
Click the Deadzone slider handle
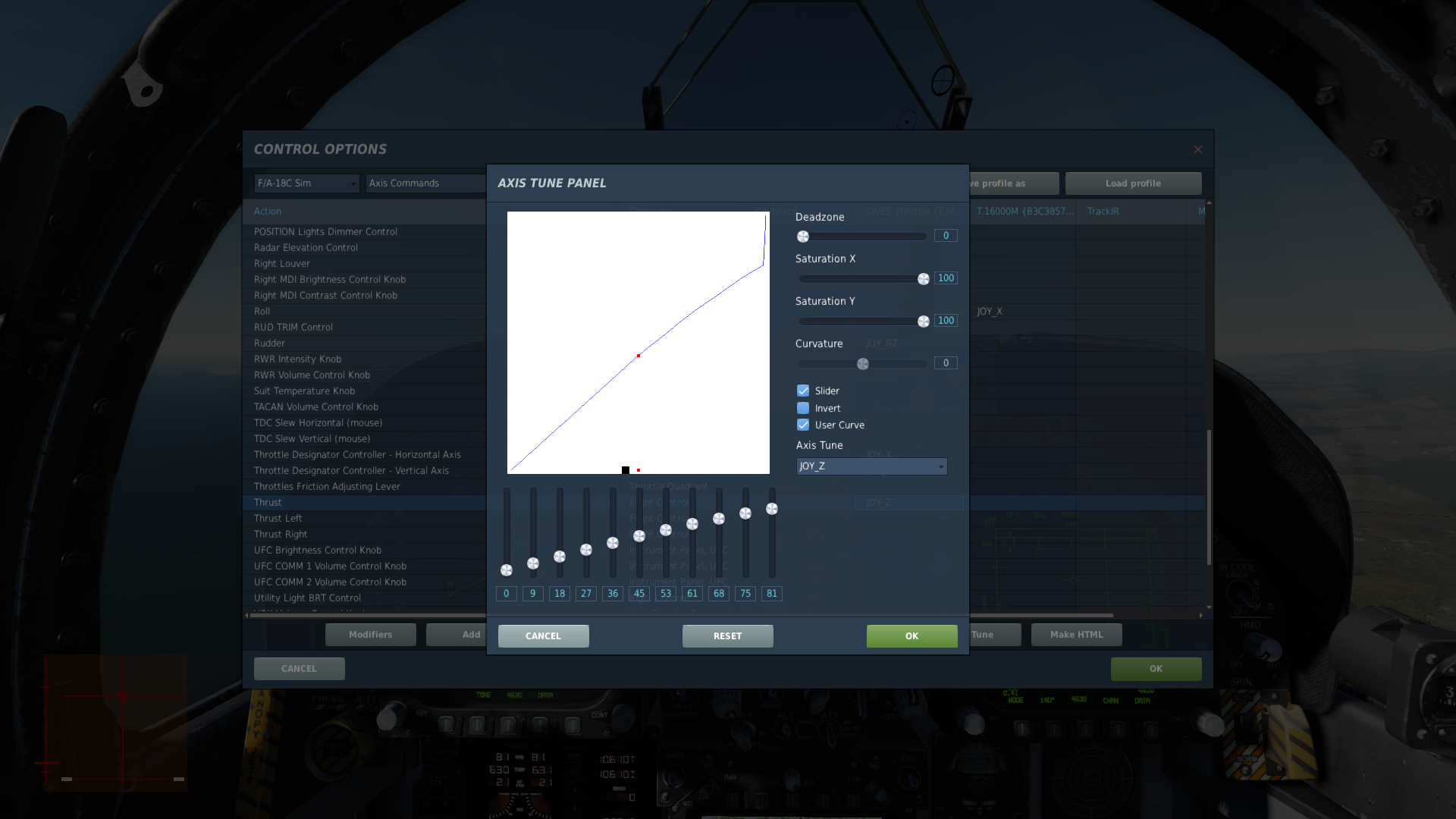[x=803, y=237]
